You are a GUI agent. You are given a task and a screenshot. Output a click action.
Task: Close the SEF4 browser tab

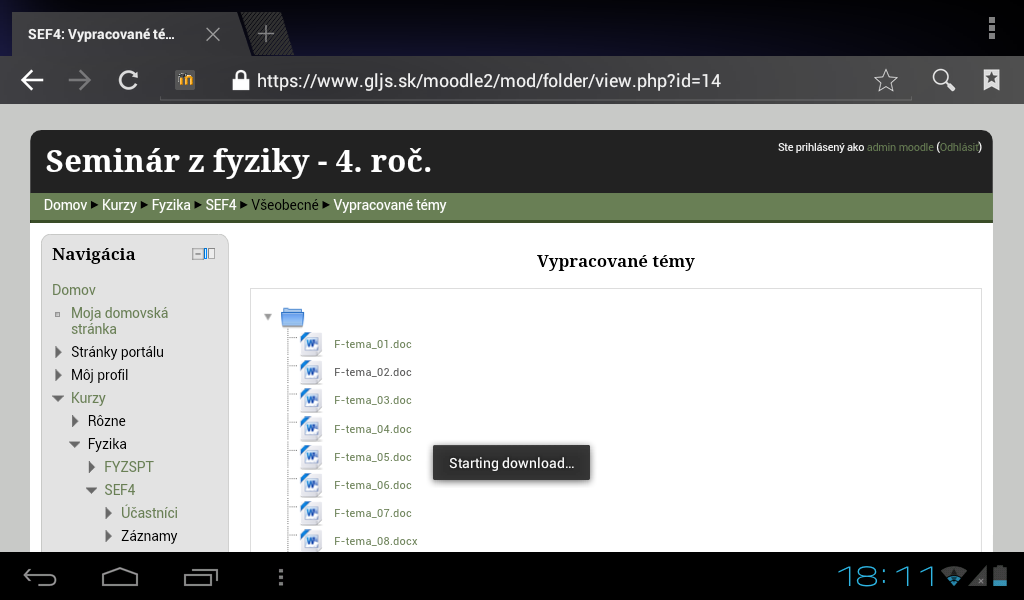coord(213,34)
